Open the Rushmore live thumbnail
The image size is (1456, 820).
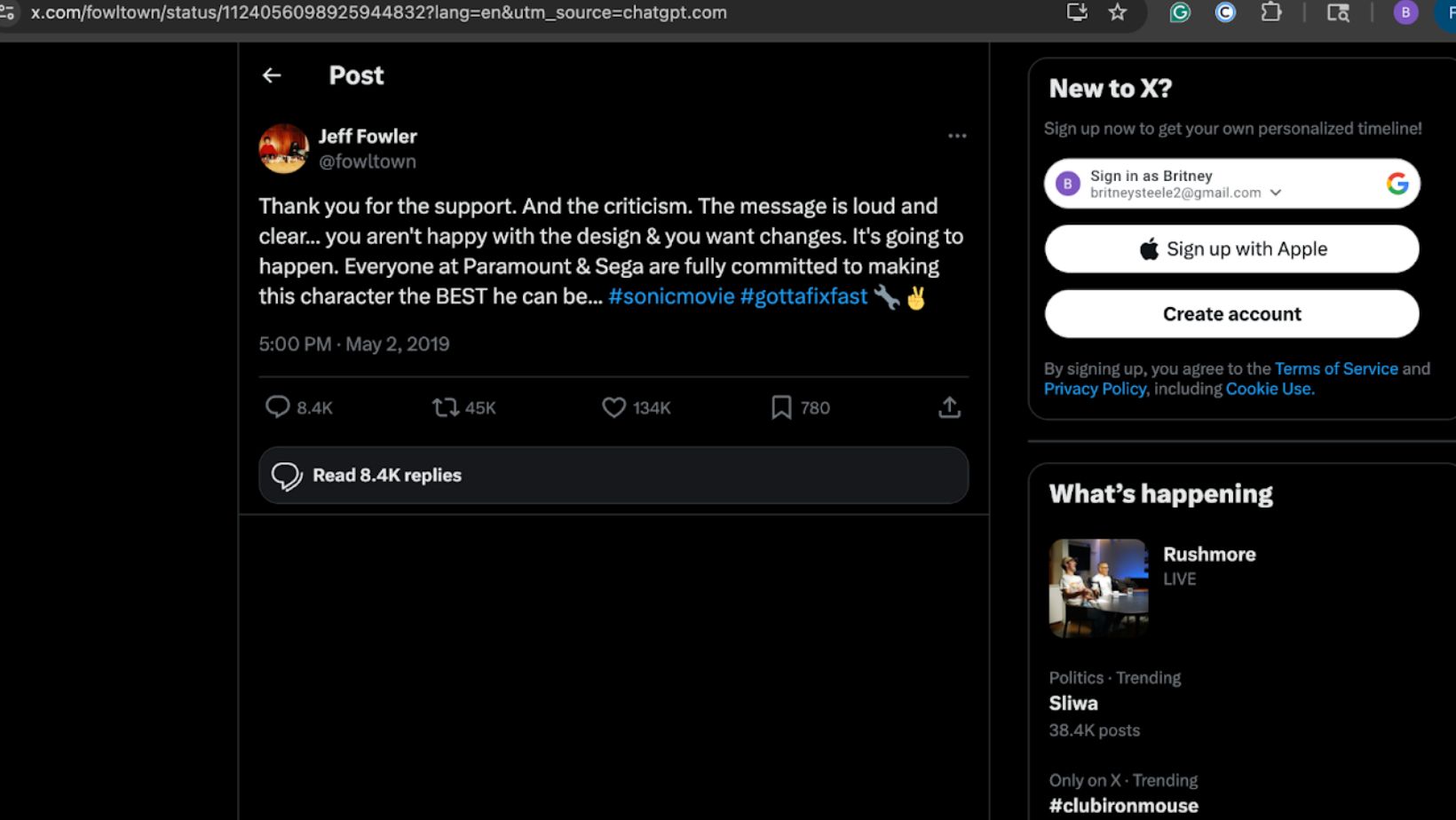(x=1098, y=587)
